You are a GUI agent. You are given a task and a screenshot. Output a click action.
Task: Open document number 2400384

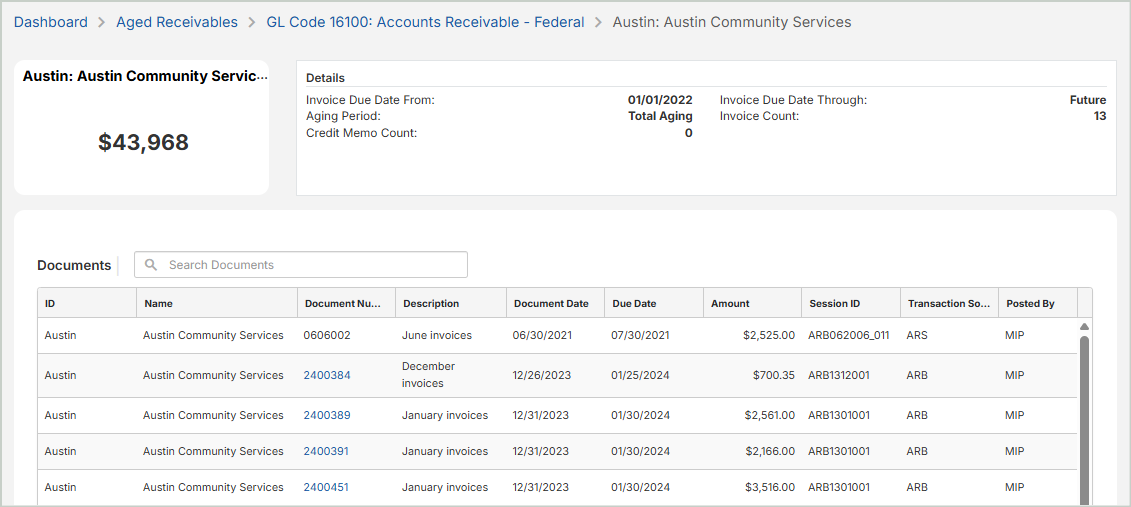pyautogui.click(x=327, y=375)
